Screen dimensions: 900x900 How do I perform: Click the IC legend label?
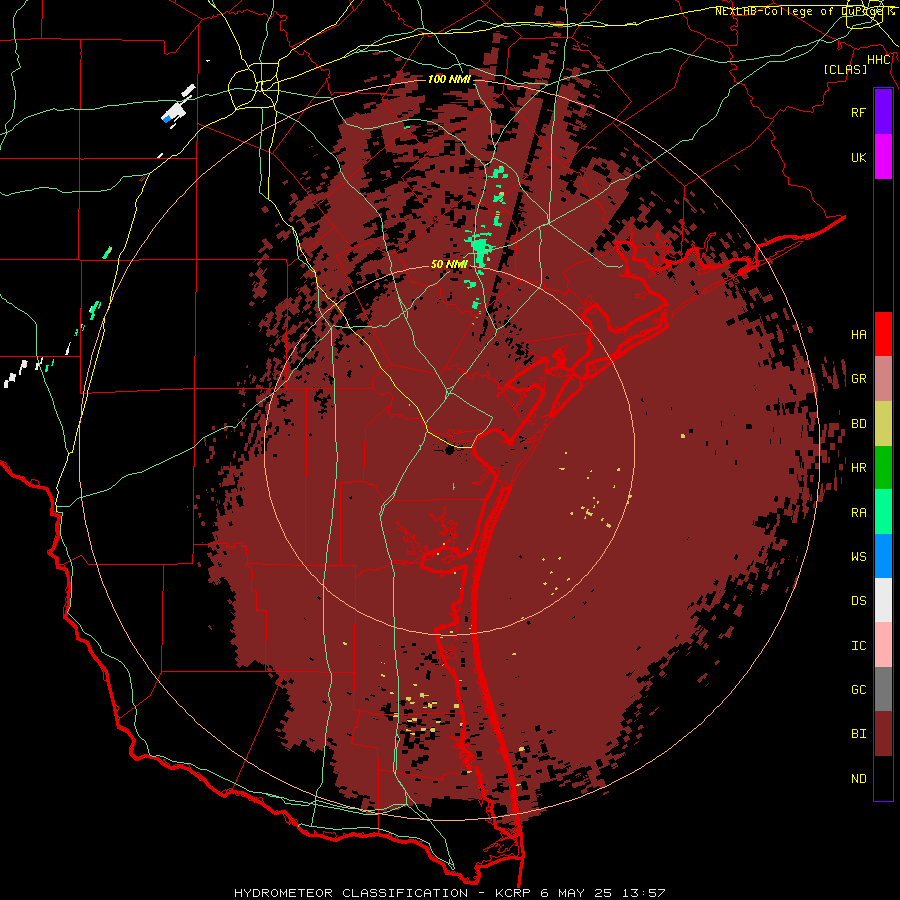pyautogui.click(x=858, y=646)
